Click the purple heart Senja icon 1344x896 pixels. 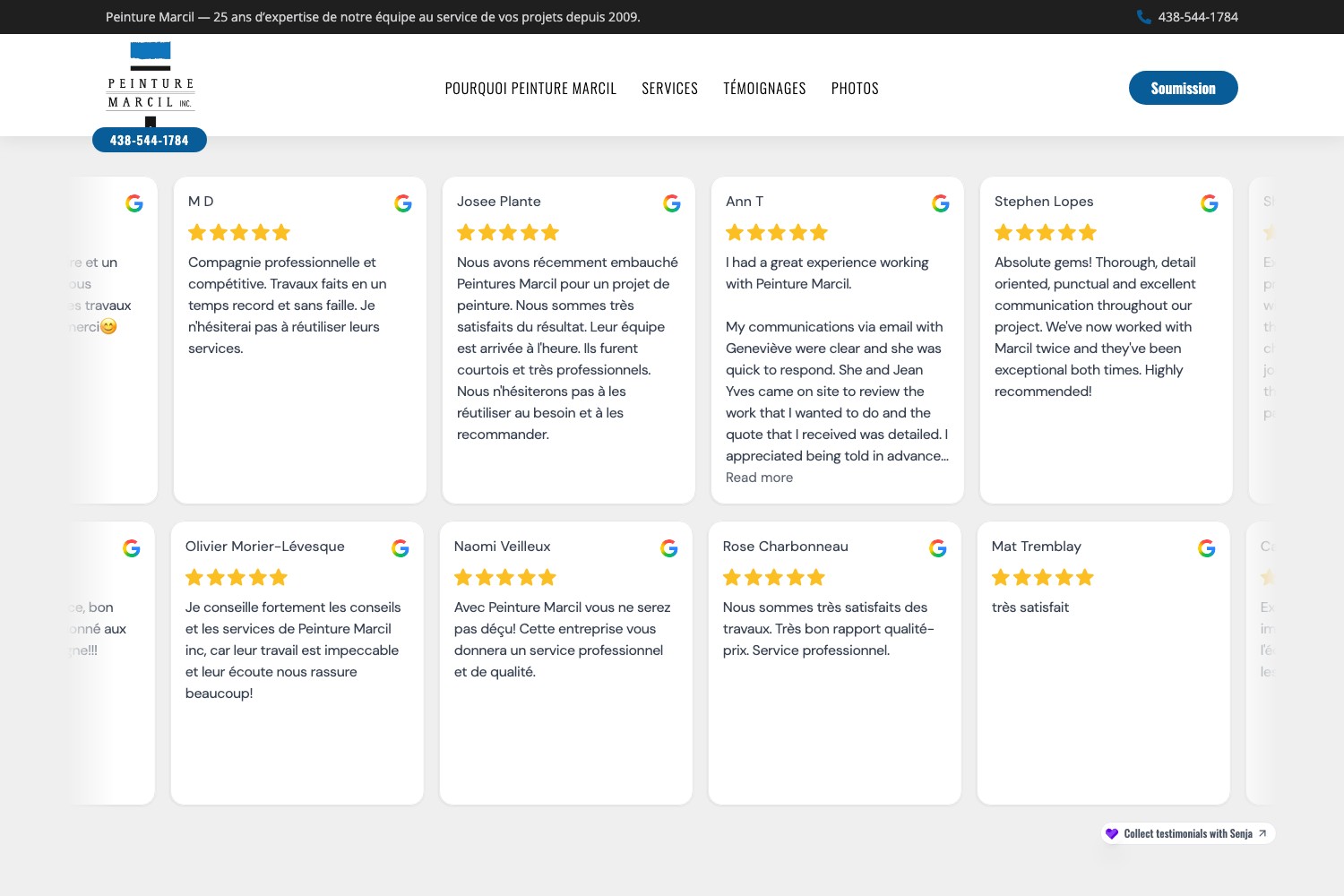point(1112,833)
